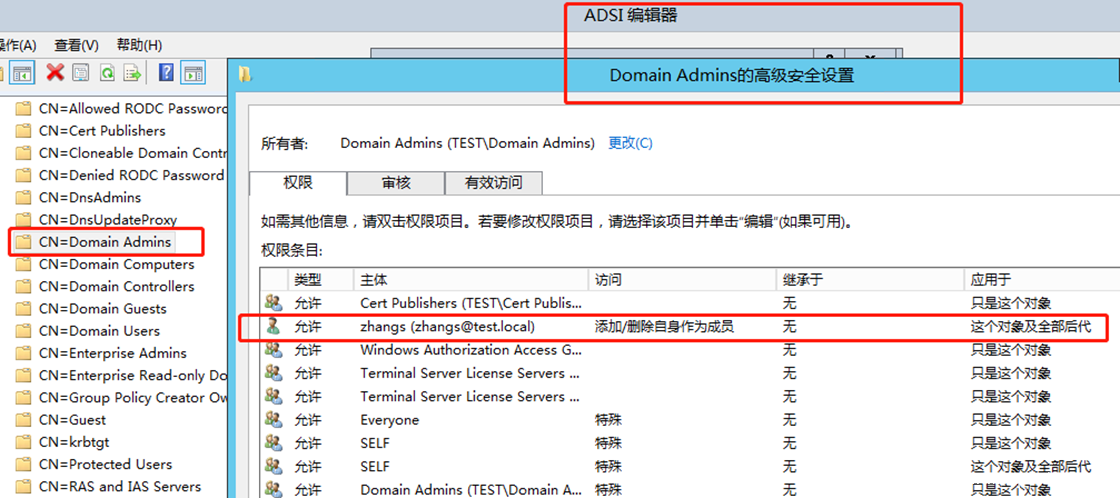This screenshot has width=1120, height=498.
Task: Click the folder icon beside CN=DnsAdmins
Action: click(x=24, y=197)
